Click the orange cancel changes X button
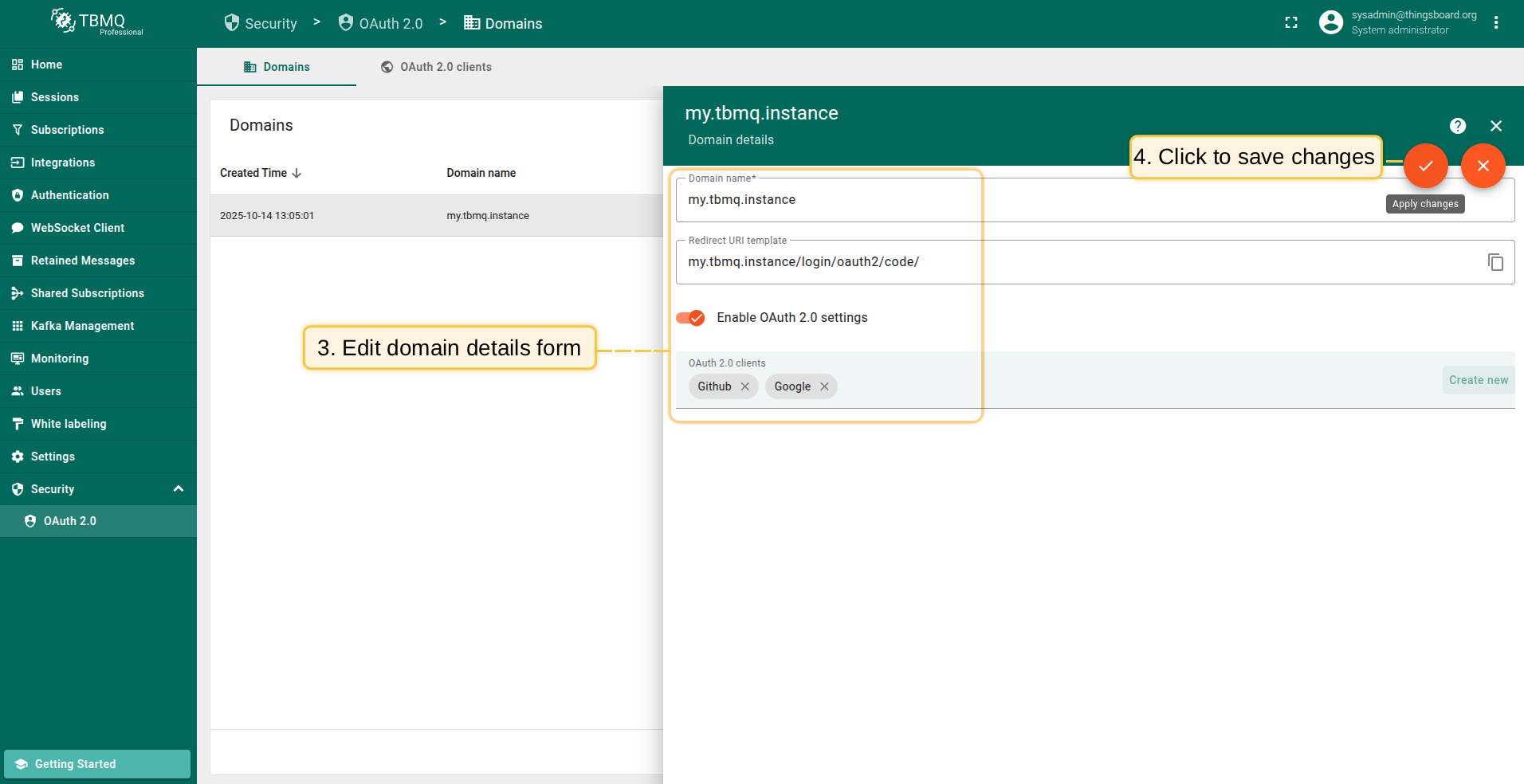Image resolution: width=1524 pixels, height=784 pixels. 1483,166
